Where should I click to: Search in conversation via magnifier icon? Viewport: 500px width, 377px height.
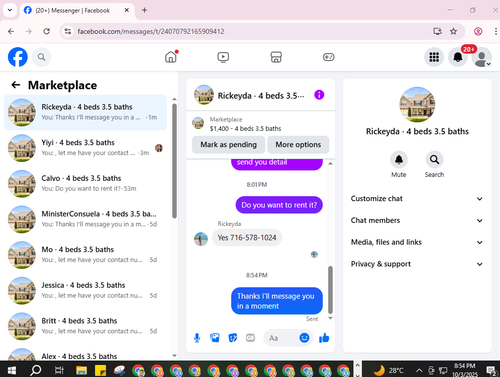coord(434,160)
